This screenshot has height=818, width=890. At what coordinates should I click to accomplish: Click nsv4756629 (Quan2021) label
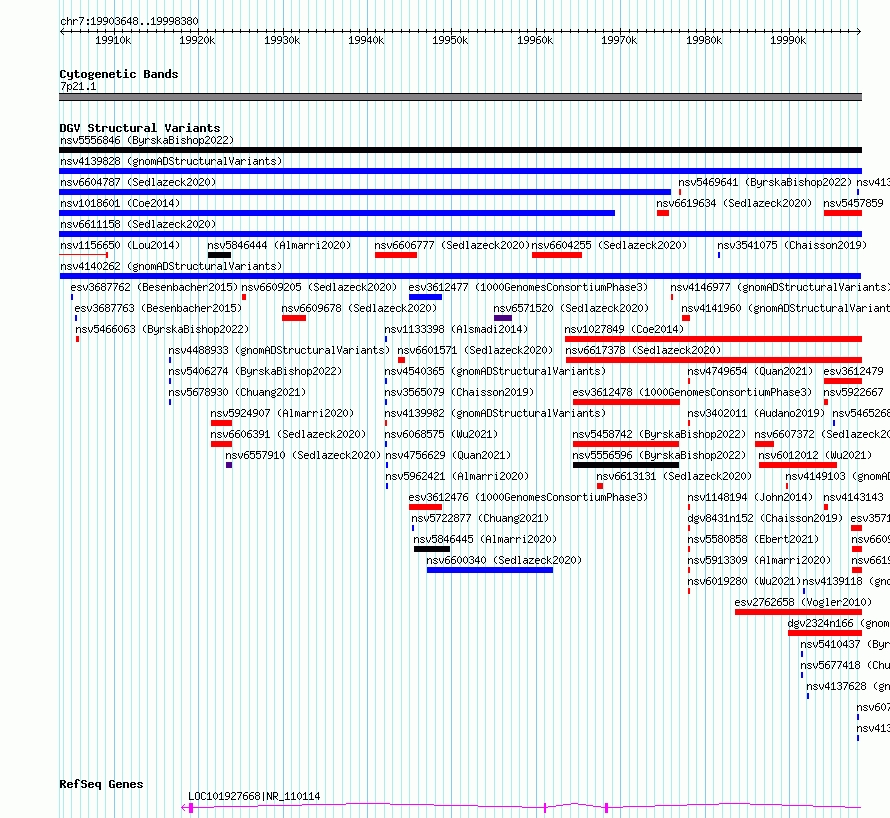[x=448, y=455]
